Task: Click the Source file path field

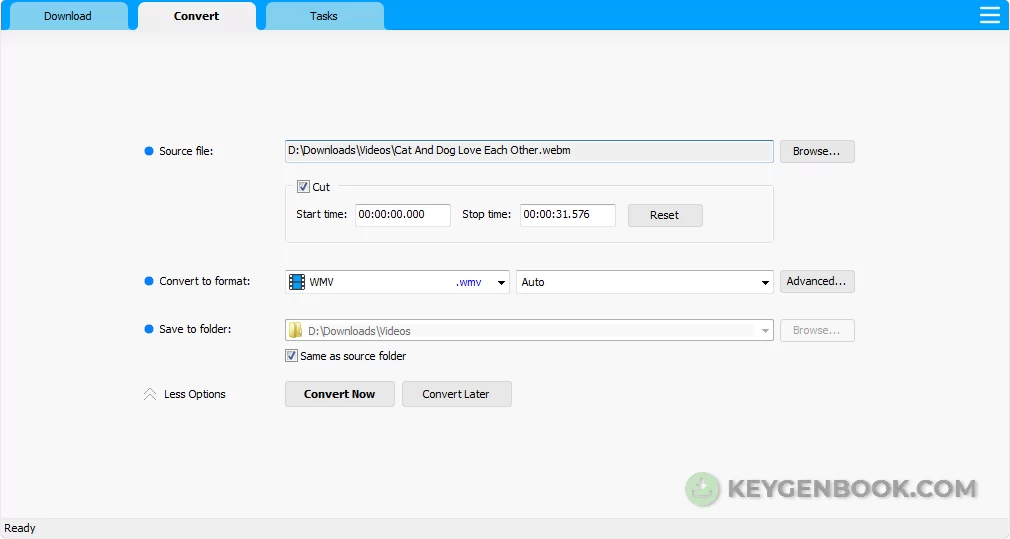Action: click(528, 151)
